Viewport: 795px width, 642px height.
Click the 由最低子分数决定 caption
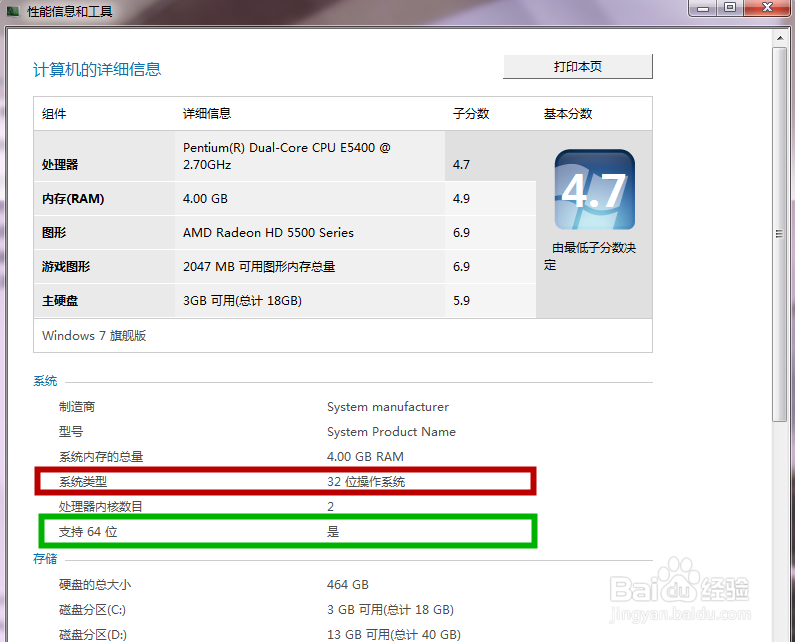pyautogui.click(x=590, y=256)
